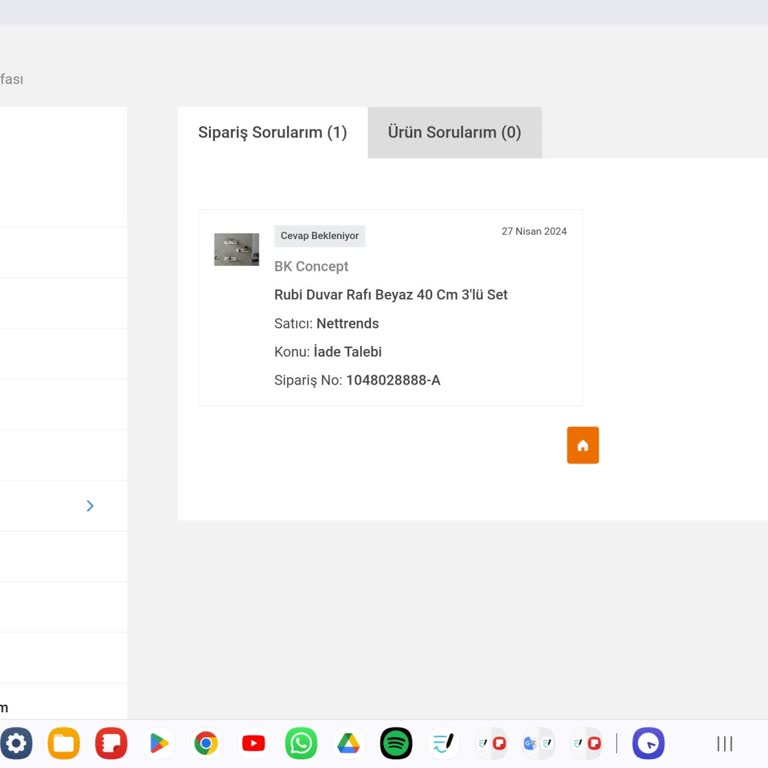Image resolution: width=768 pixels, height=768 pixels.
Task: Open the purple clock app in taskbar
Action: [x=648, y=743]
